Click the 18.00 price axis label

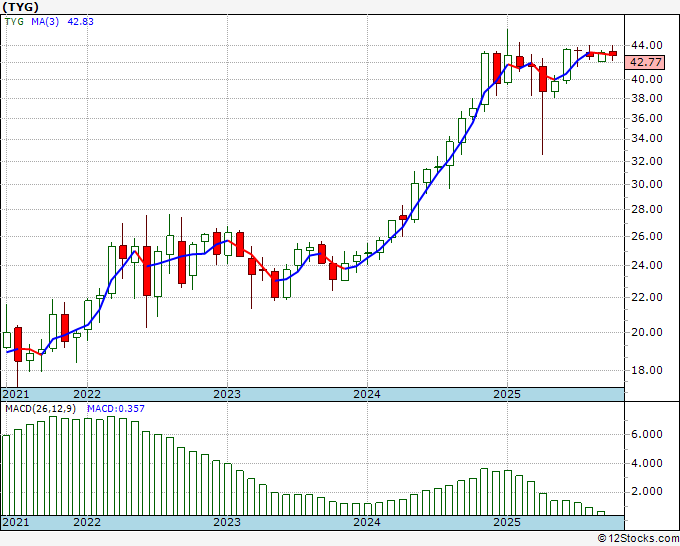pyautogui.click(x=645, y=370)
